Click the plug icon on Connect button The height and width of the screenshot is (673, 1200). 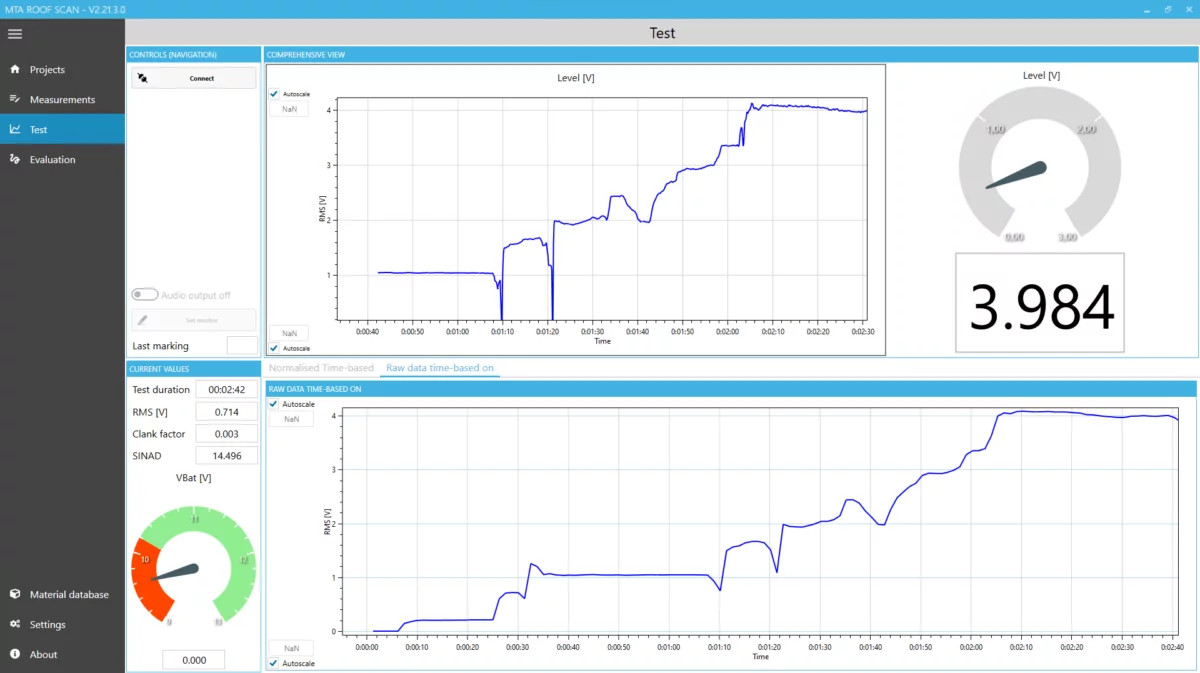143,78
